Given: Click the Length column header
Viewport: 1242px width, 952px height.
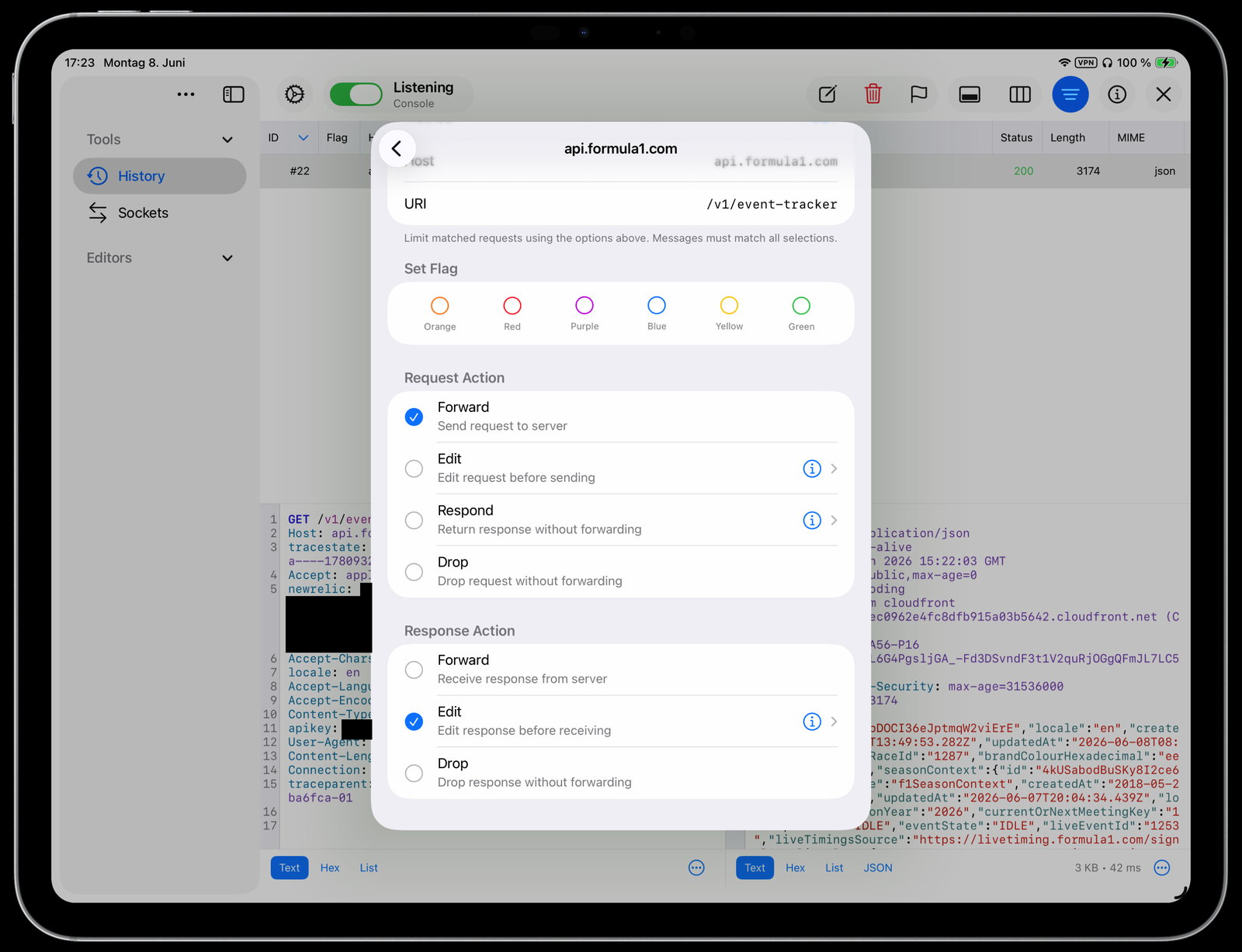Looking at the screenshot, I should click(x=1067, y=138).
